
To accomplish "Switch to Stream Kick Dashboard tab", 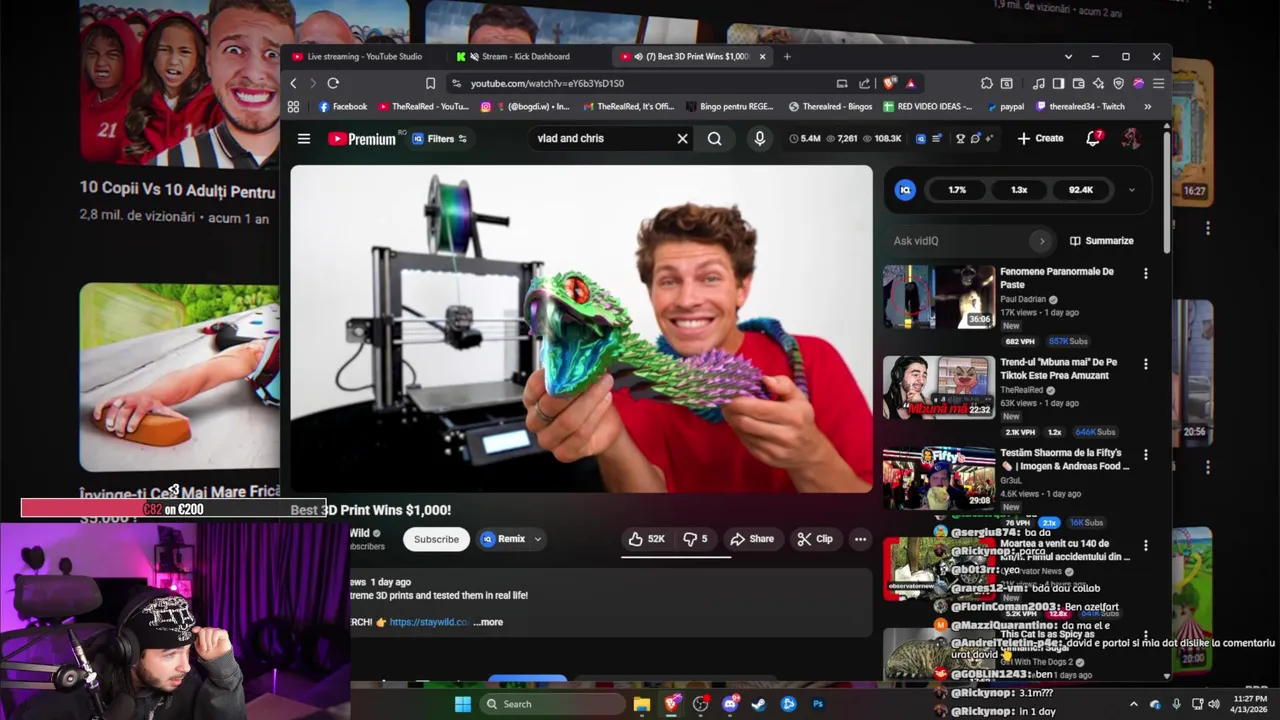I will point(520,57).
